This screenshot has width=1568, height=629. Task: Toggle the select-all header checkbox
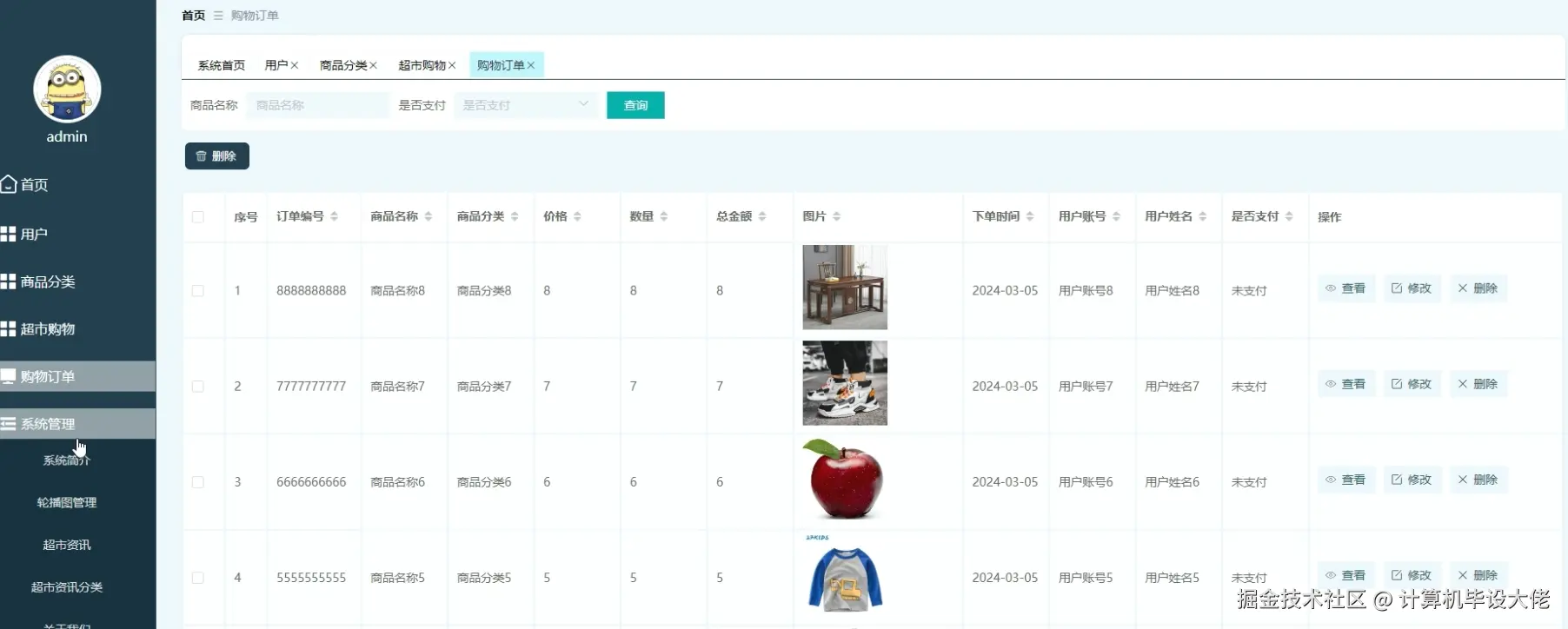tap(198, 217)
